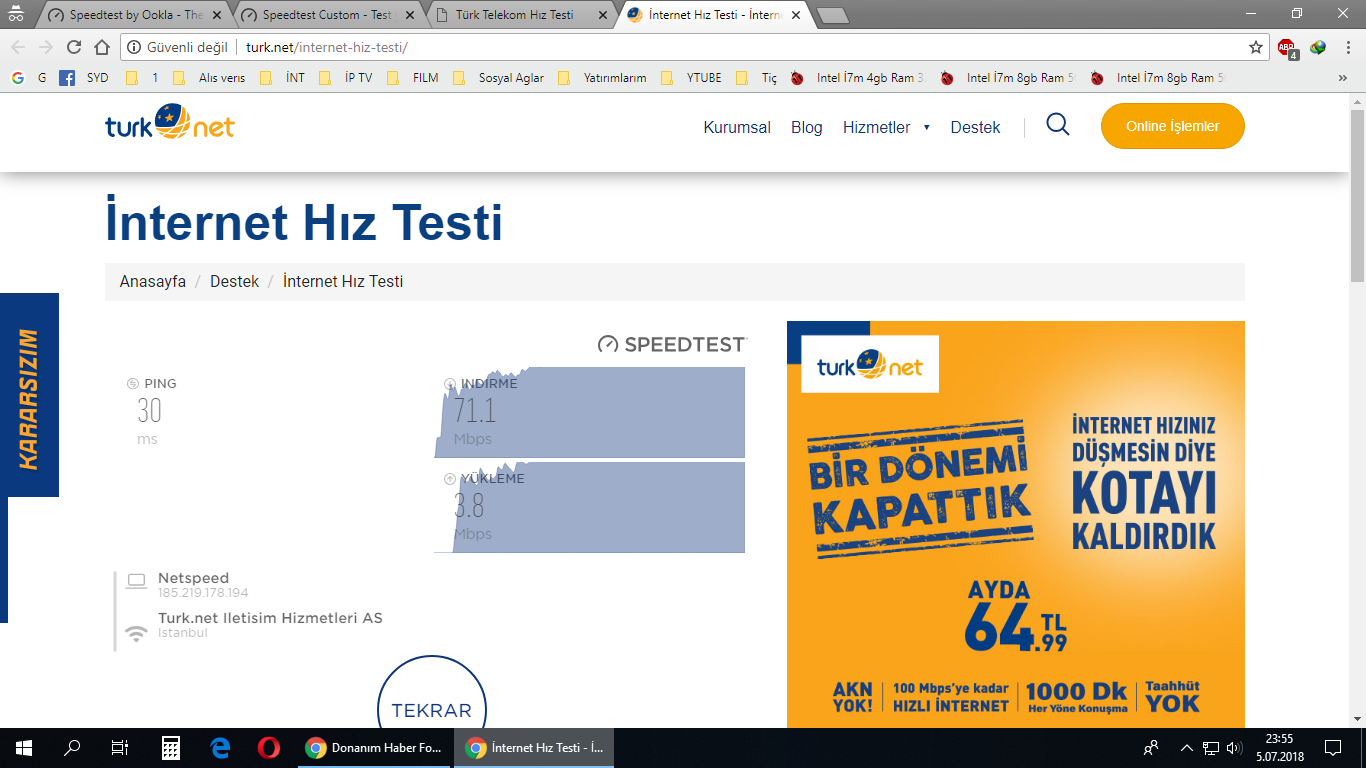View site info next to Güvenli değil
This screenshot has height=768, width=1366.
tap(134, 47)
